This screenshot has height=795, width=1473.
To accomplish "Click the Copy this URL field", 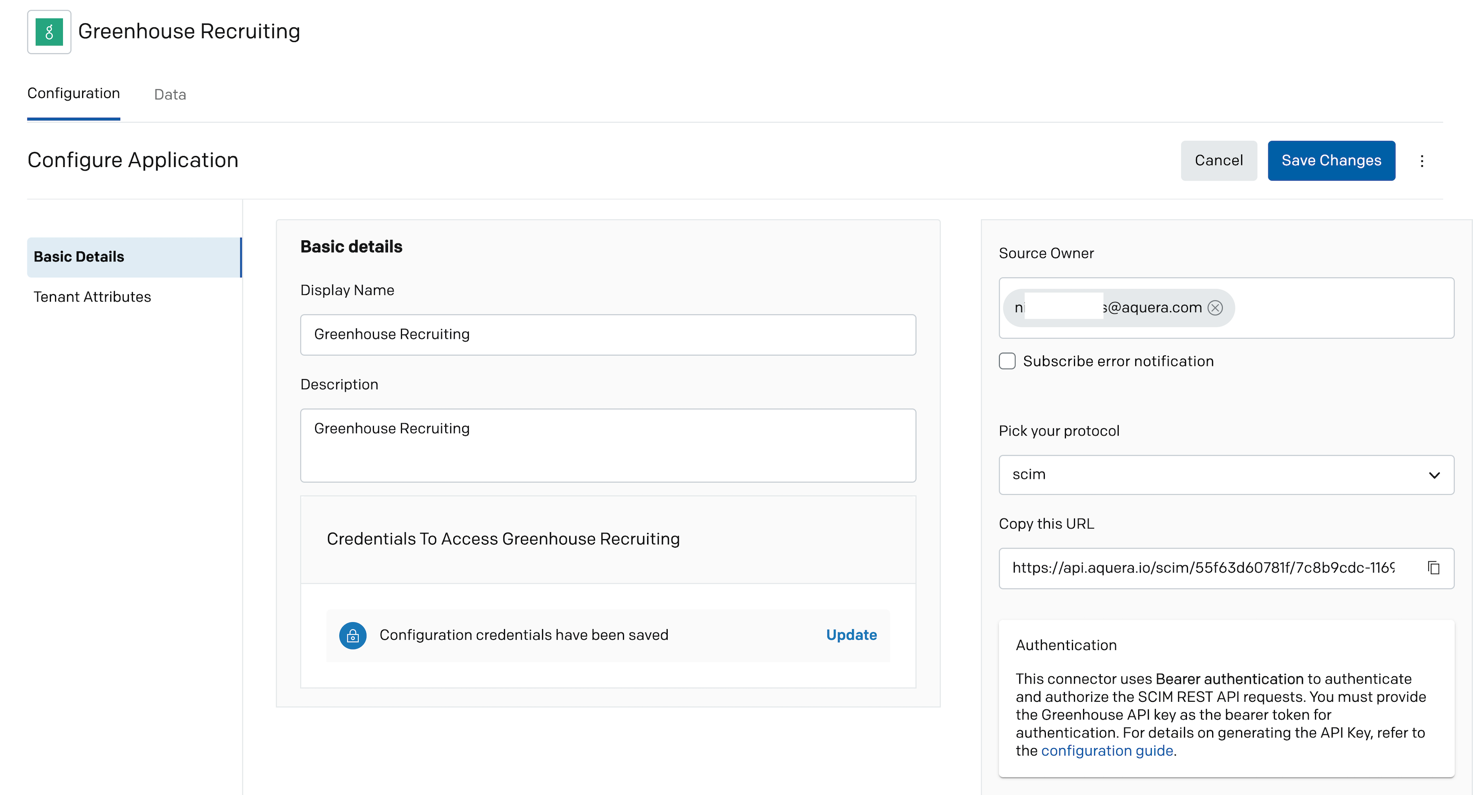I will coord(1226,568).
